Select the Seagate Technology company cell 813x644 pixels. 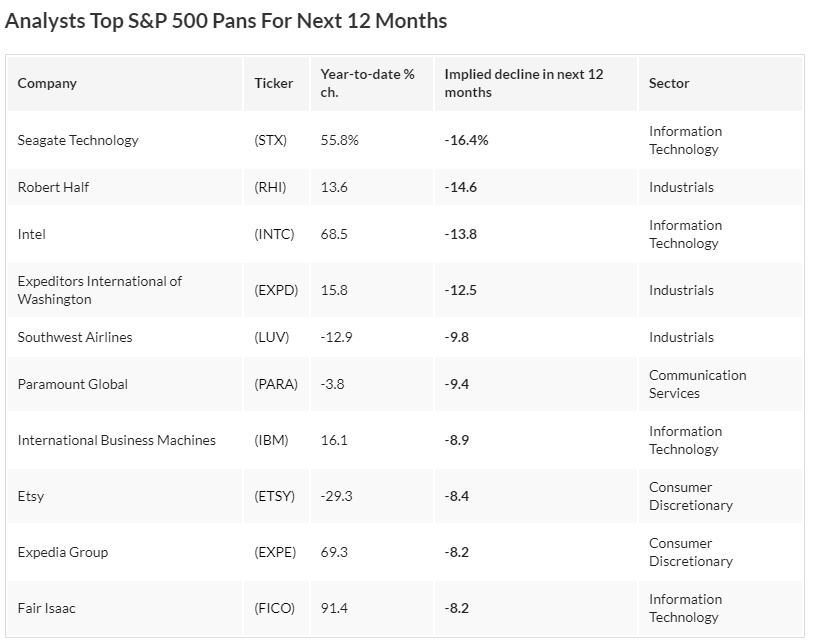[78, 140]
